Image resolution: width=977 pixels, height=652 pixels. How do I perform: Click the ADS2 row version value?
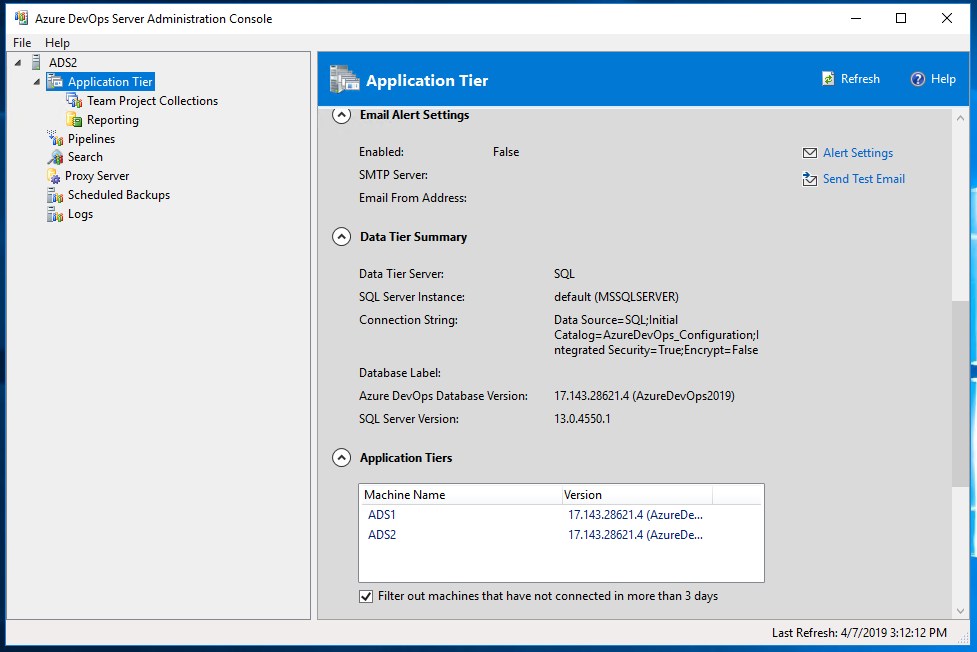coord(635,535)
